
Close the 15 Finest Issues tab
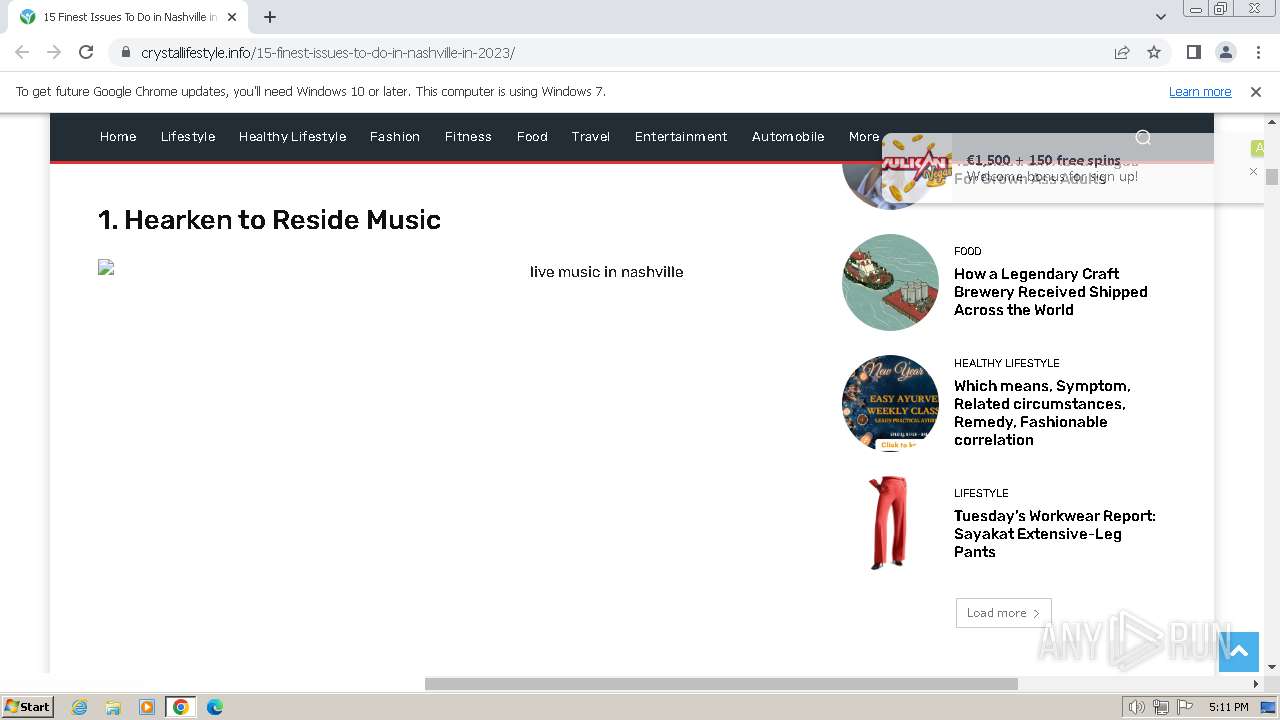232,17
